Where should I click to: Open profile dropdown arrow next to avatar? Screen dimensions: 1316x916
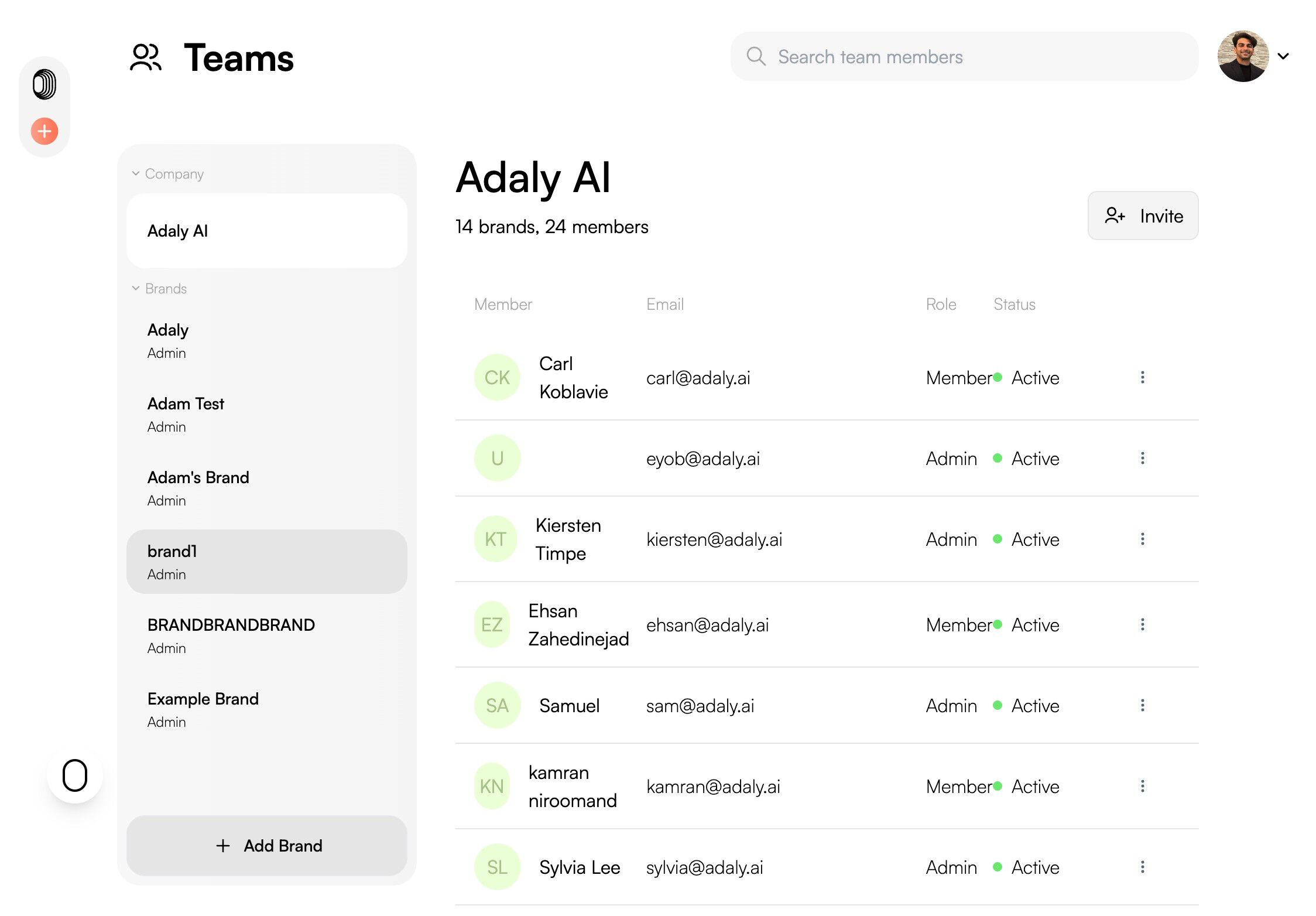(1283, 57)
